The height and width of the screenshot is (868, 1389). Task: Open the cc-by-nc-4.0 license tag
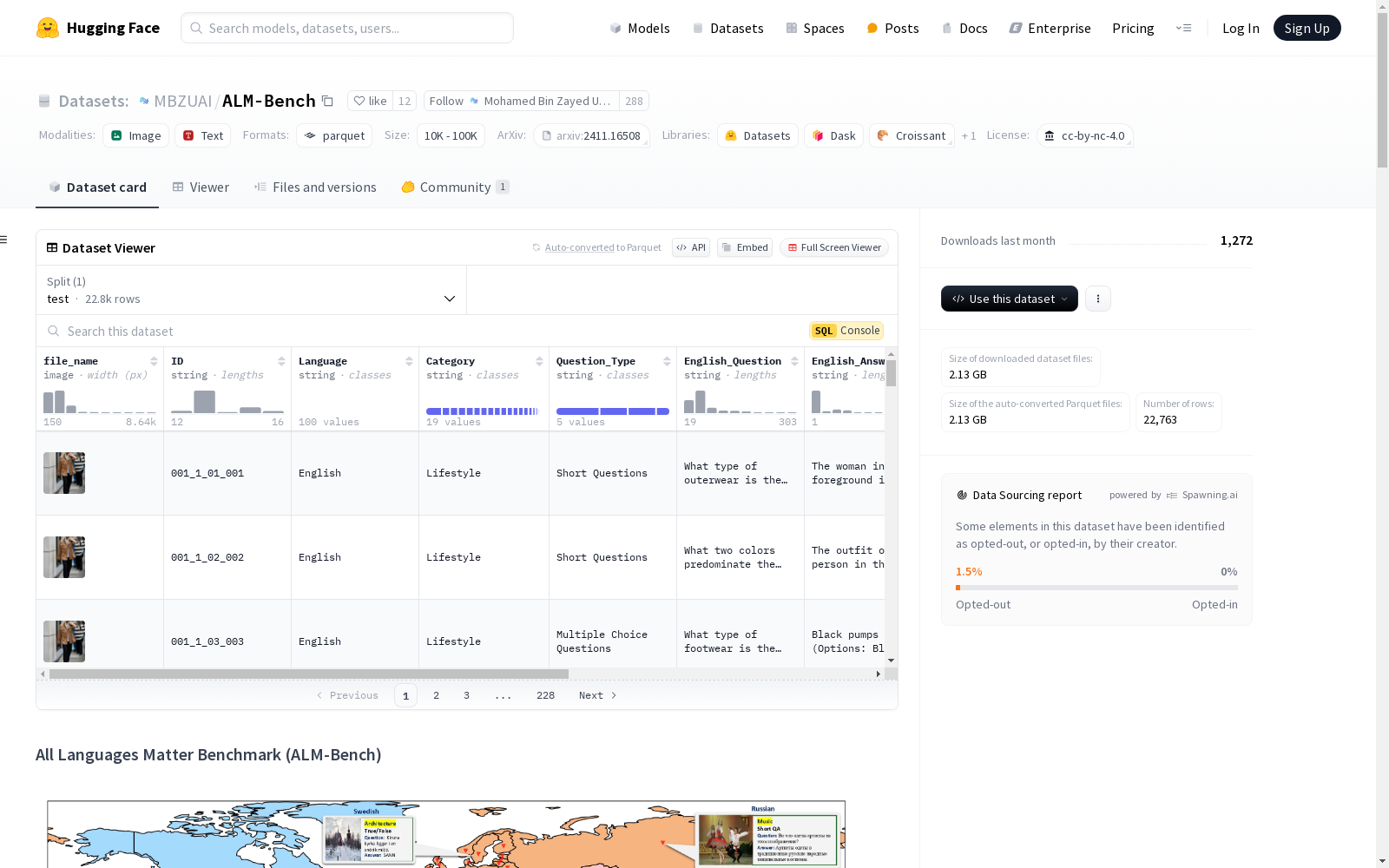point(1085,135)
